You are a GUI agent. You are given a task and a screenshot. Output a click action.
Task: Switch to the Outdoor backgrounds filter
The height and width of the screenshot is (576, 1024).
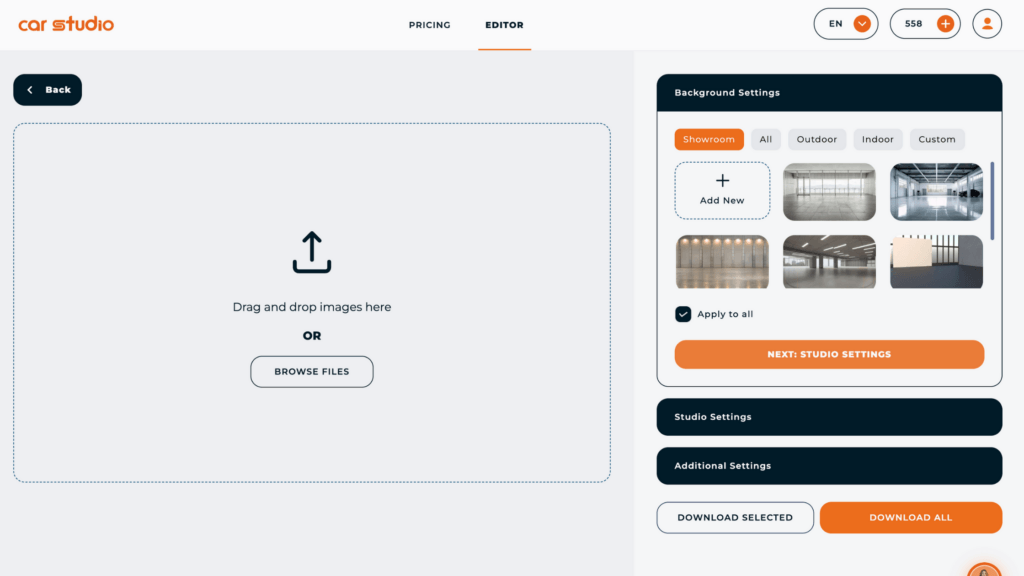816,139
